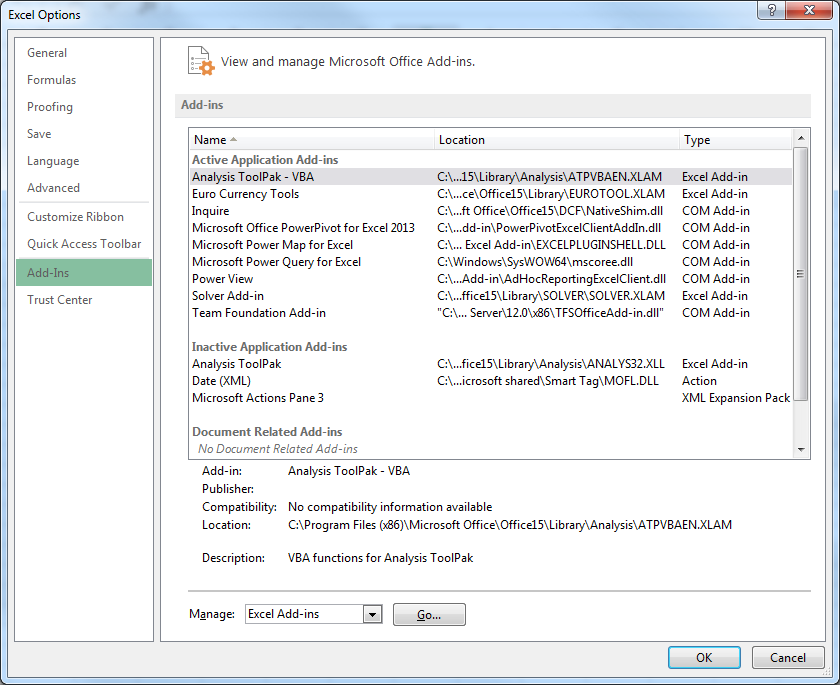This screenshot has width=840, height=685.
Task: Click the Help question mark button
Action: point(772,10)
